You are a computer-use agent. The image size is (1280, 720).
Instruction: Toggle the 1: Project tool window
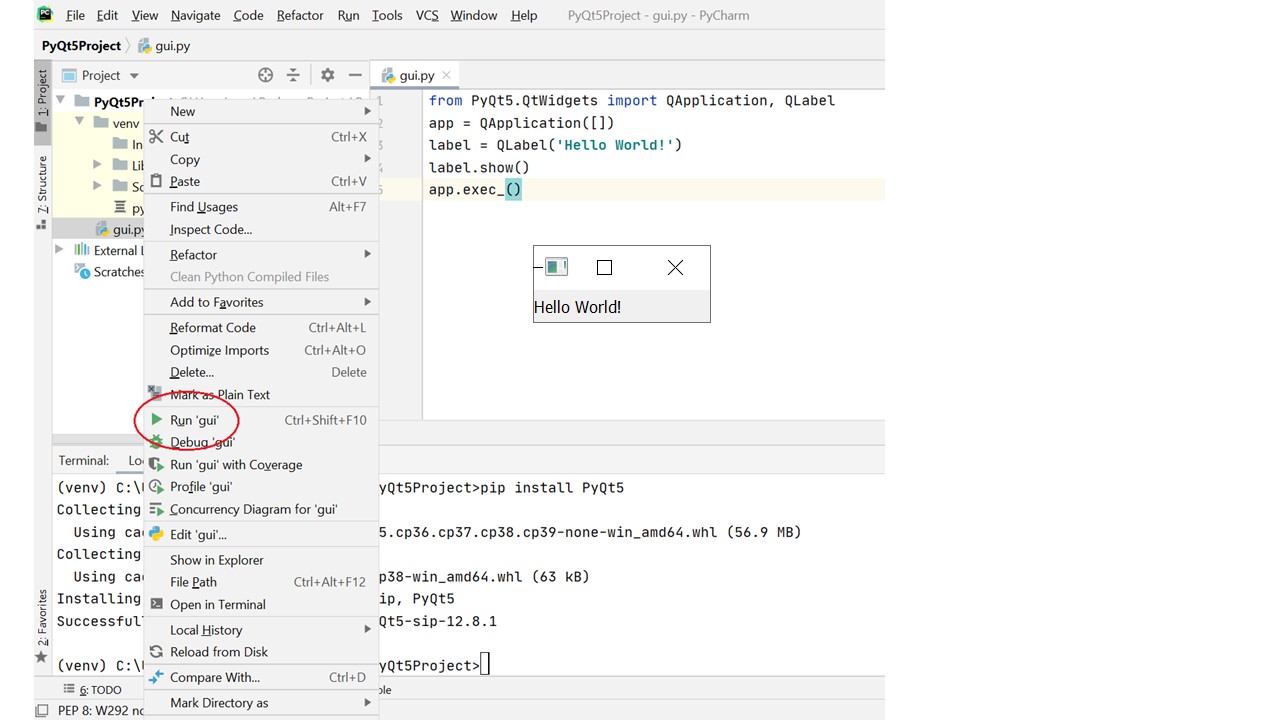[42, 94]
